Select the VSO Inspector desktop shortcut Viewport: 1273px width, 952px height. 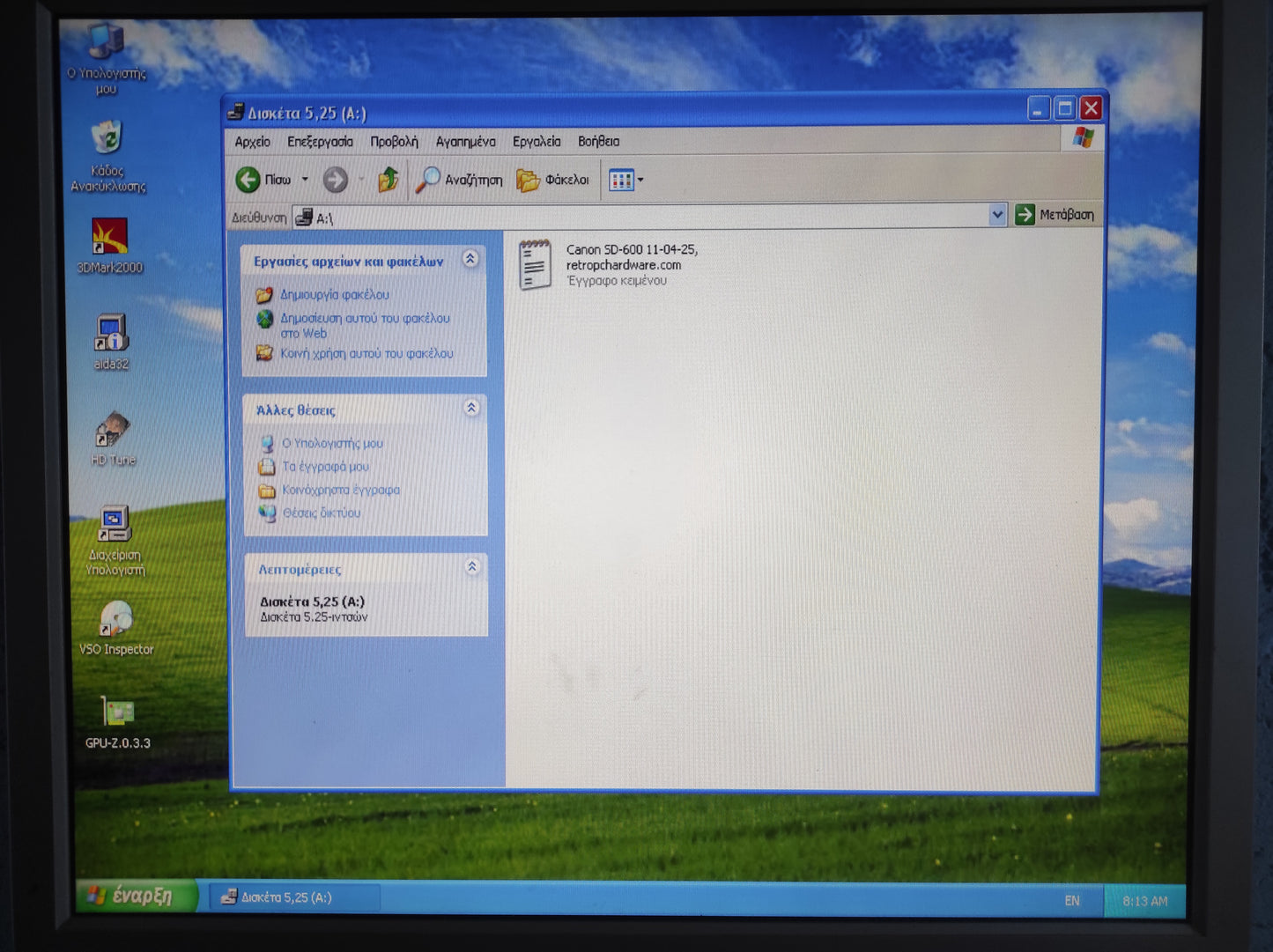[x=115, y=620]
